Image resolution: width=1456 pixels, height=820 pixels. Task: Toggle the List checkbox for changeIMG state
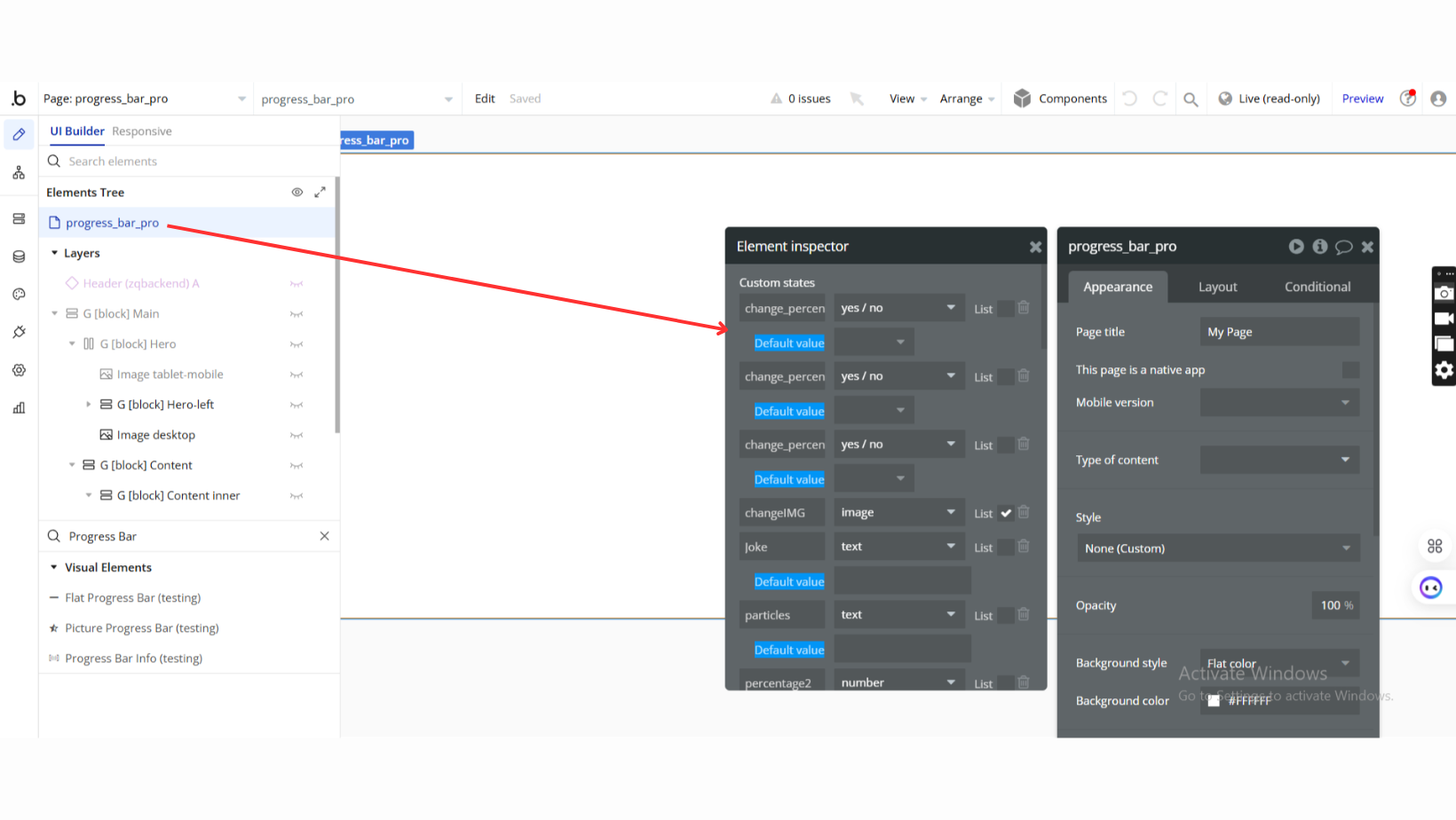coord(1006,513)
